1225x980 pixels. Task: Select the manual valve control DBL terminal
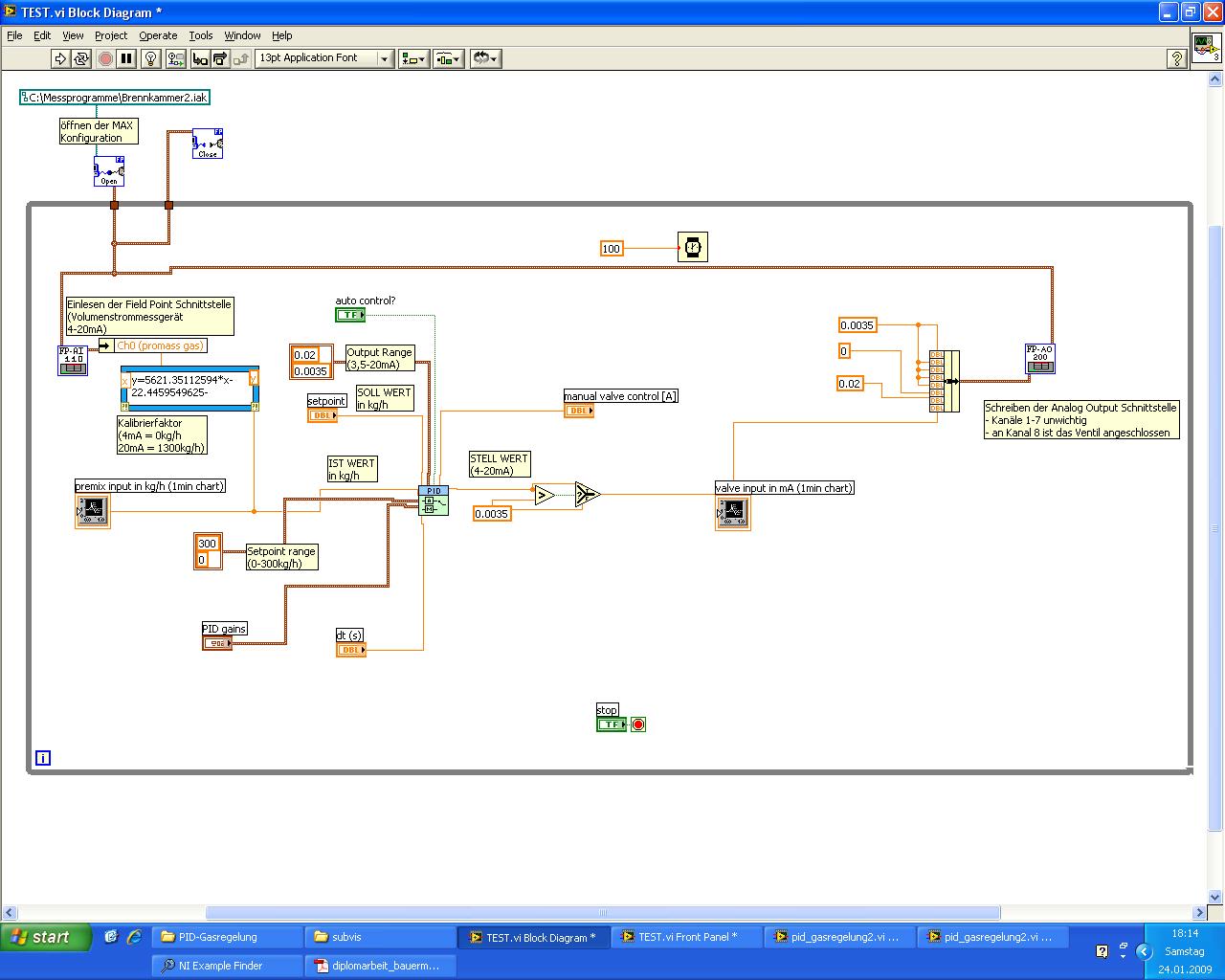tap(579, 411)
